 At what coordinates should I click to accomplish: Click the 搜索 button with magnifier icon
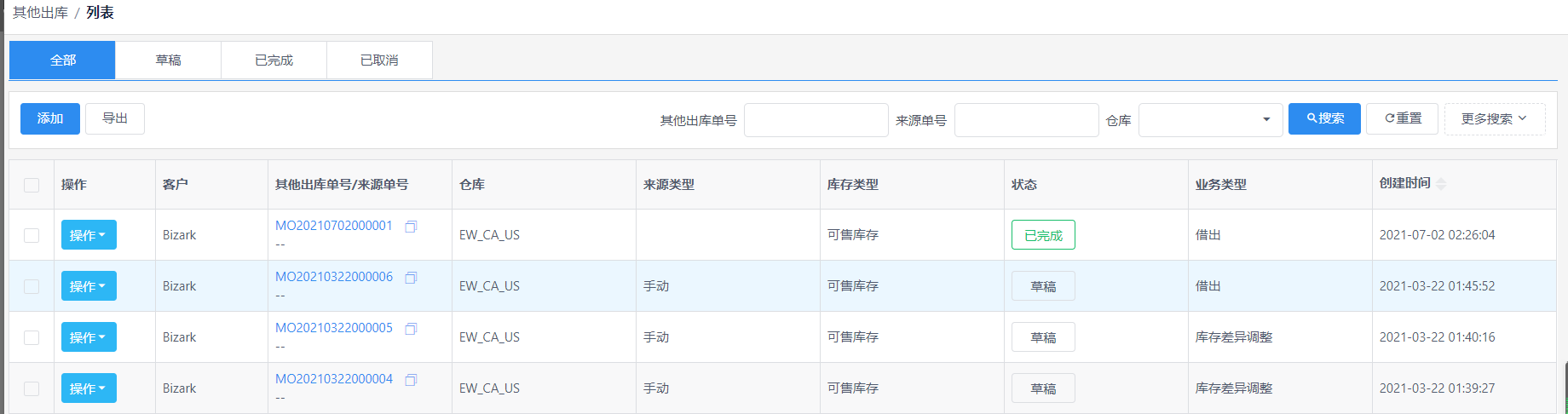click(1324, 118)
